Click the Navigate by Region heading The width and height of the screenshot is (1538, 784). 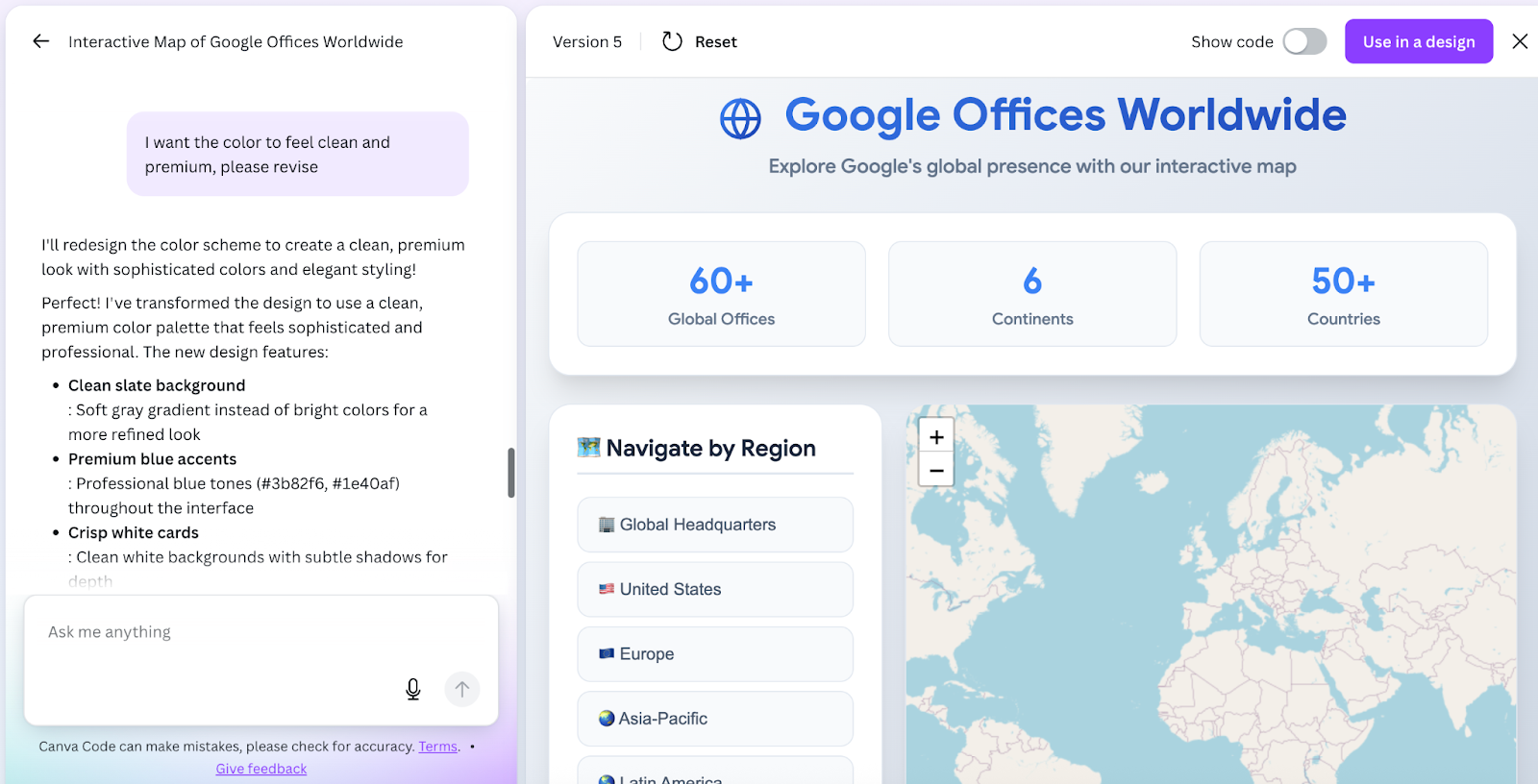710,448
